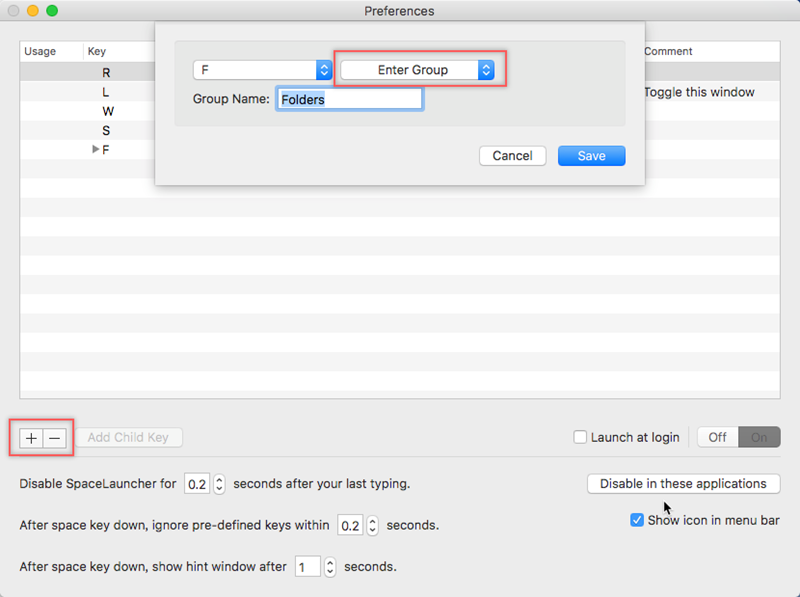Switch SpaceLauncher to On

[x=759, y=437]
